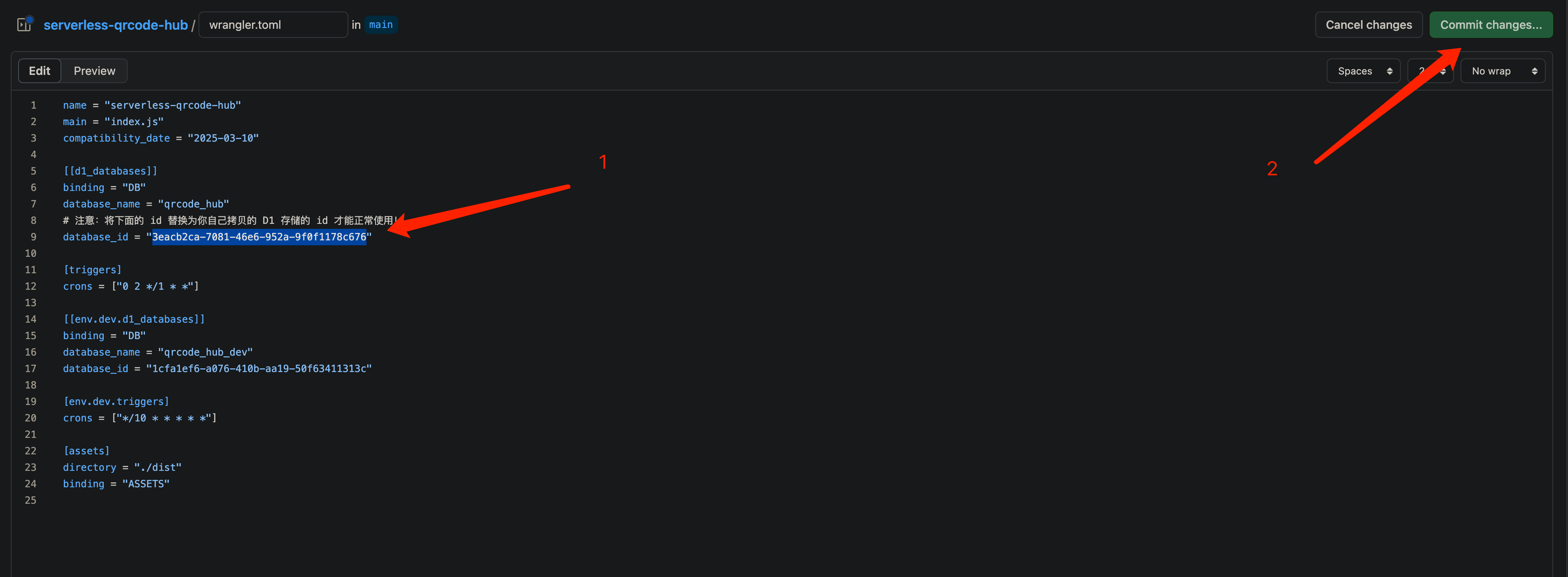Expand the file tree sidebar icon
The height and width of the screenshot is (577, 1568).
24,24
